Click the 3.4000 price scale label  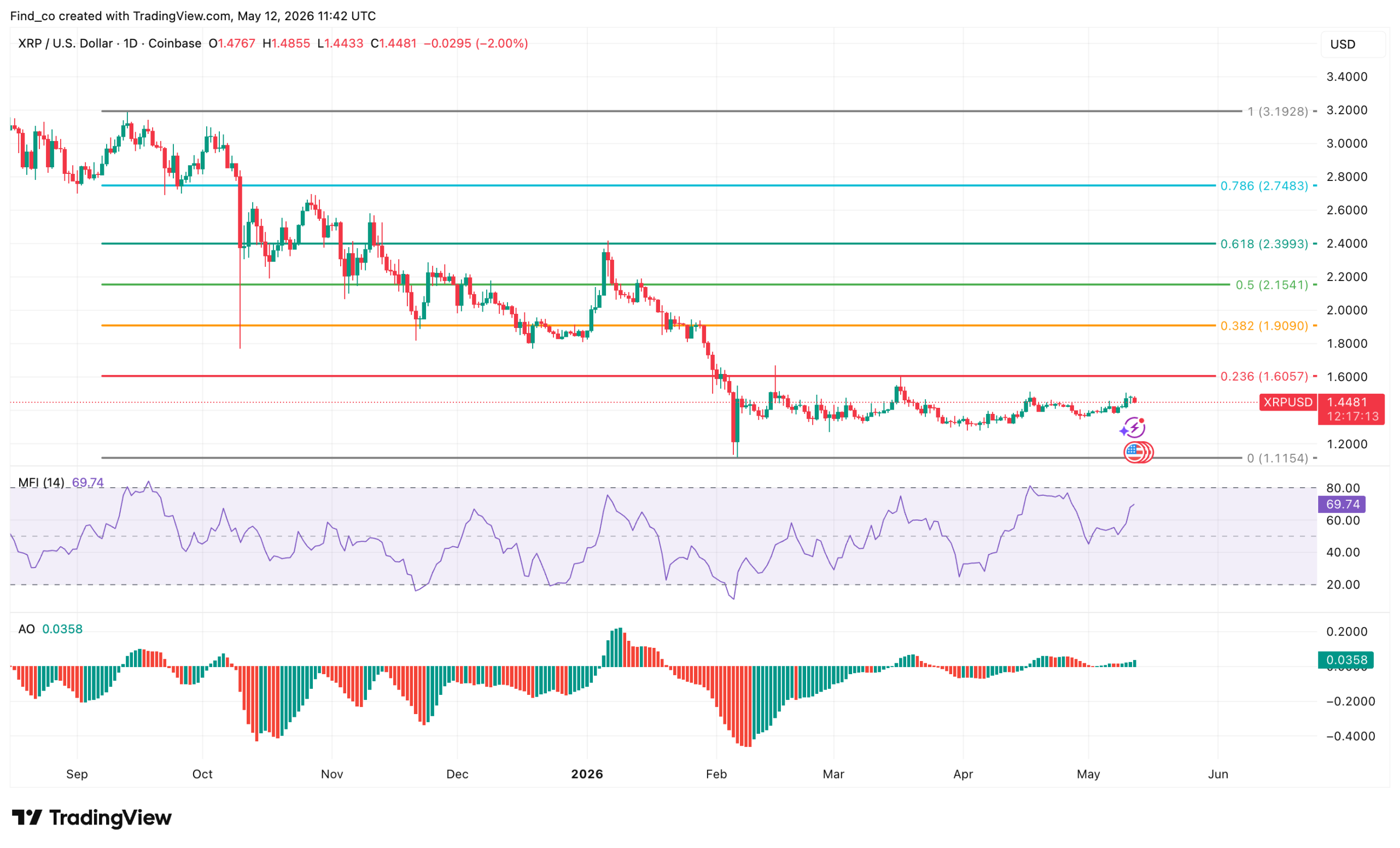(x=1346, y=77)
